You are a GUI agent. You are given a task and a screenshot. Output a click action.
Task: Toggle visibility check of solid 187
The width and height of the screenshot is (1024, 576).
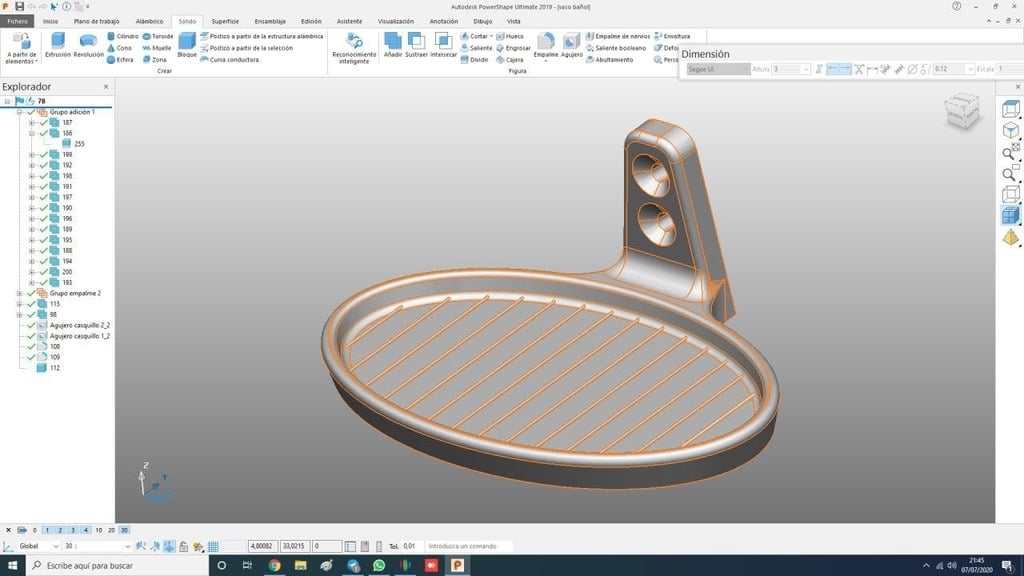(x=44, y=122)
